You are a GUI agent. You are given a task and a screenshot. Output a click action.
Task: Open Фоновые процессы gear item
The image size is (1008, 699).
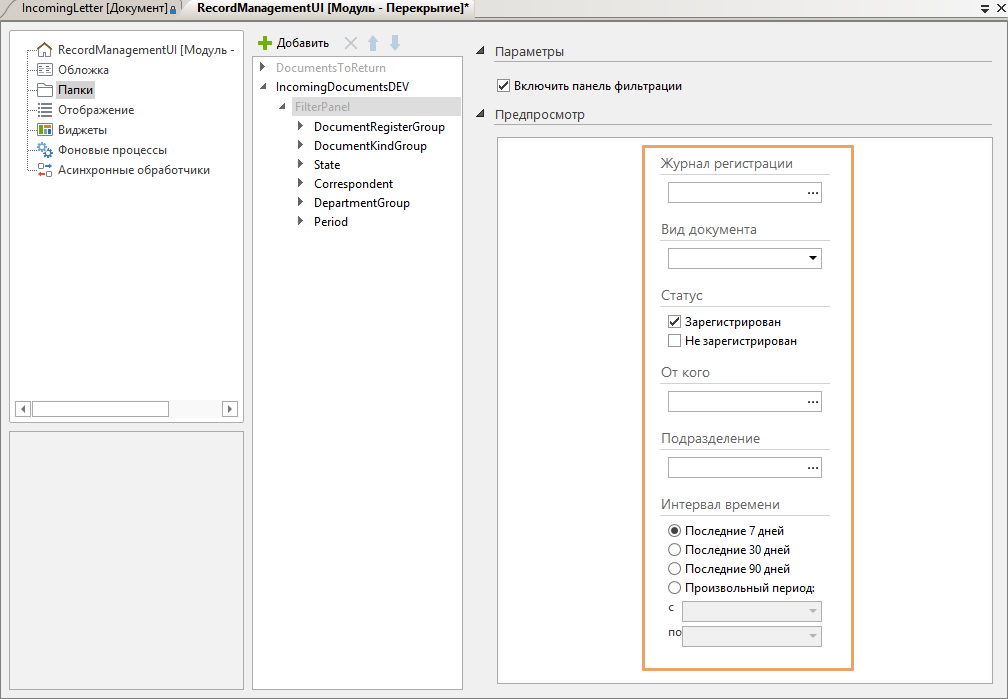point(111,150)
